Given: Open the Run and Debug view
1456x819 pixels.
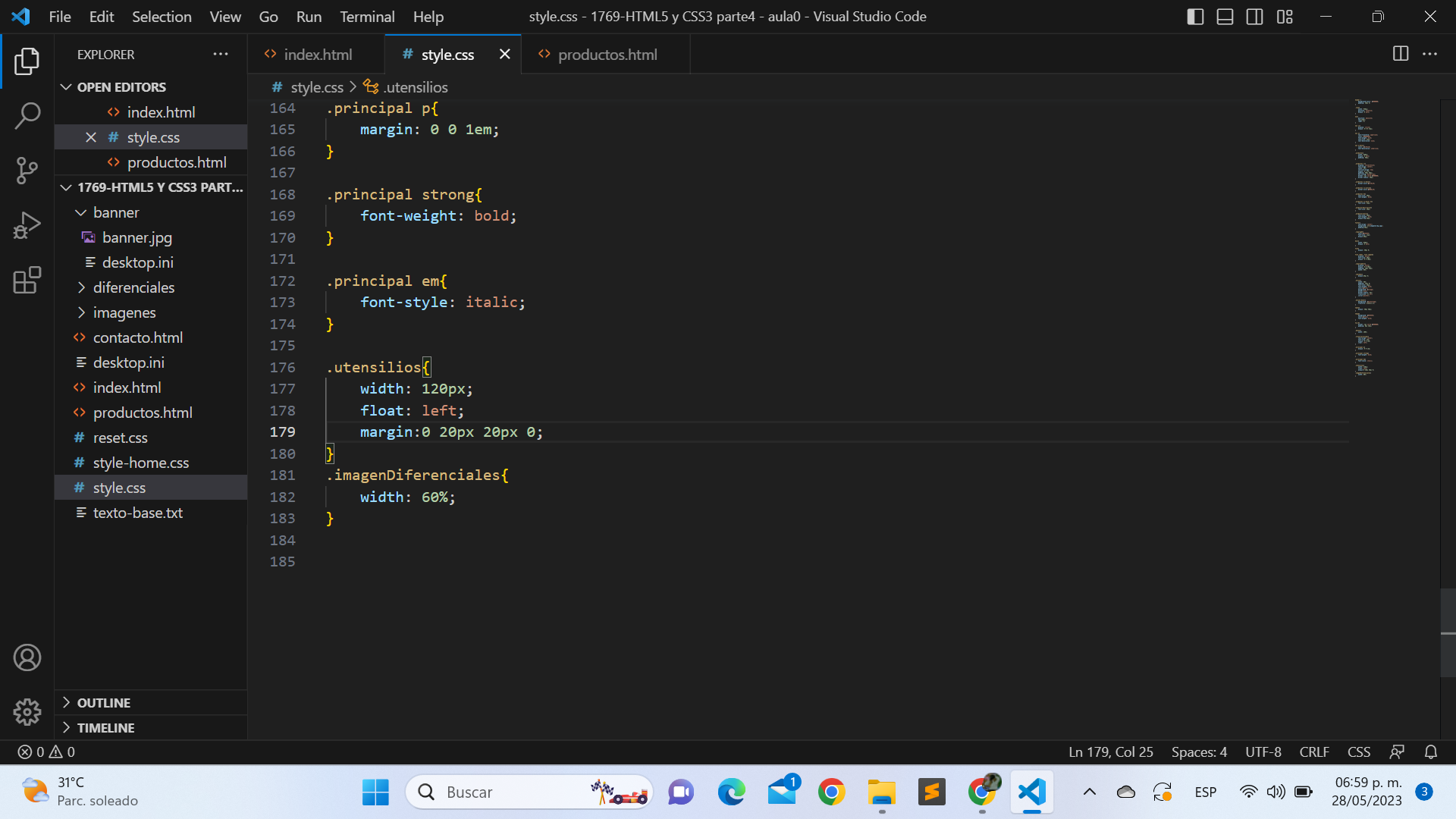Looking at the screenshot, I should (x=27, y=225).
